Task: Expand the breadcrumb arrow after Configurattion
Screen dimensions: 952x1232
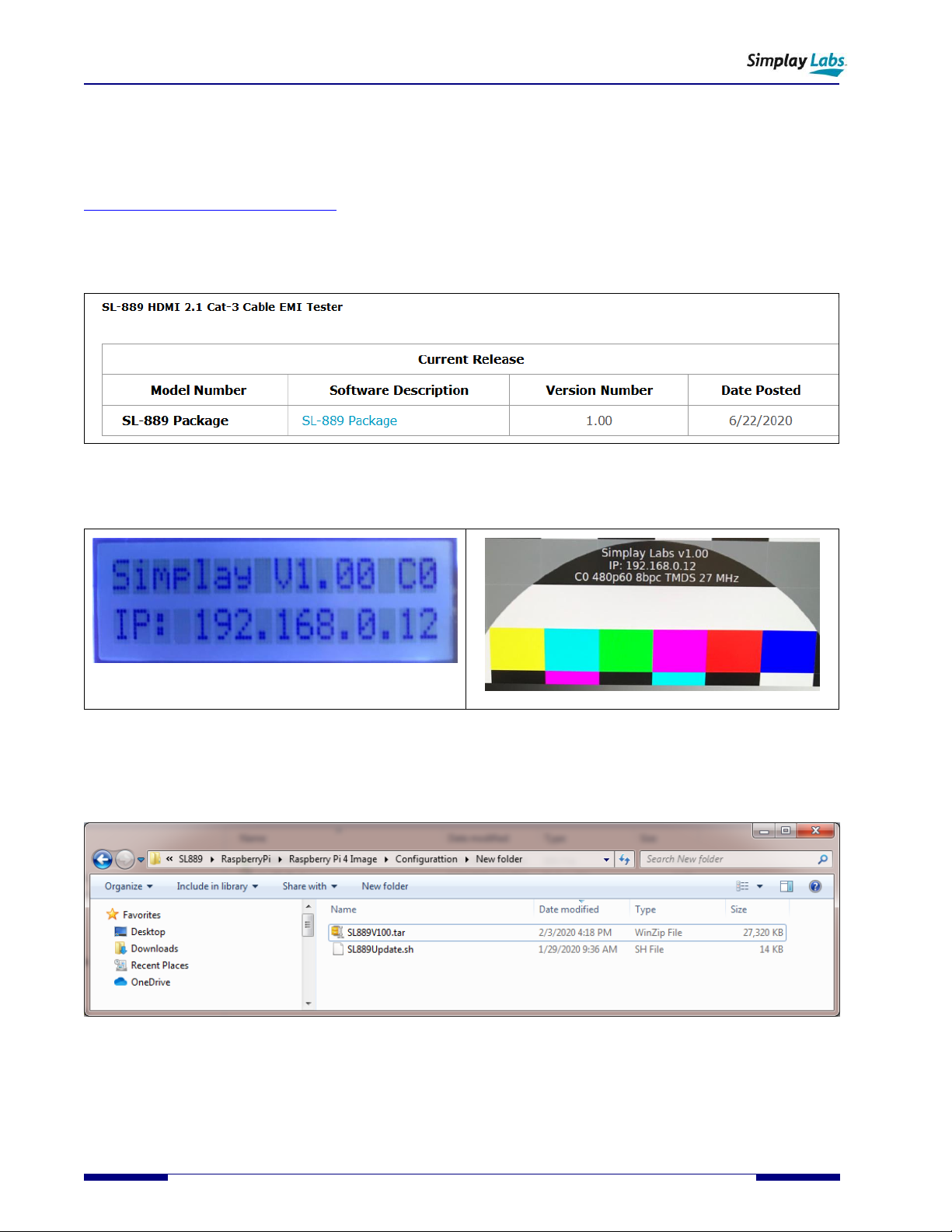Action: 466,860
